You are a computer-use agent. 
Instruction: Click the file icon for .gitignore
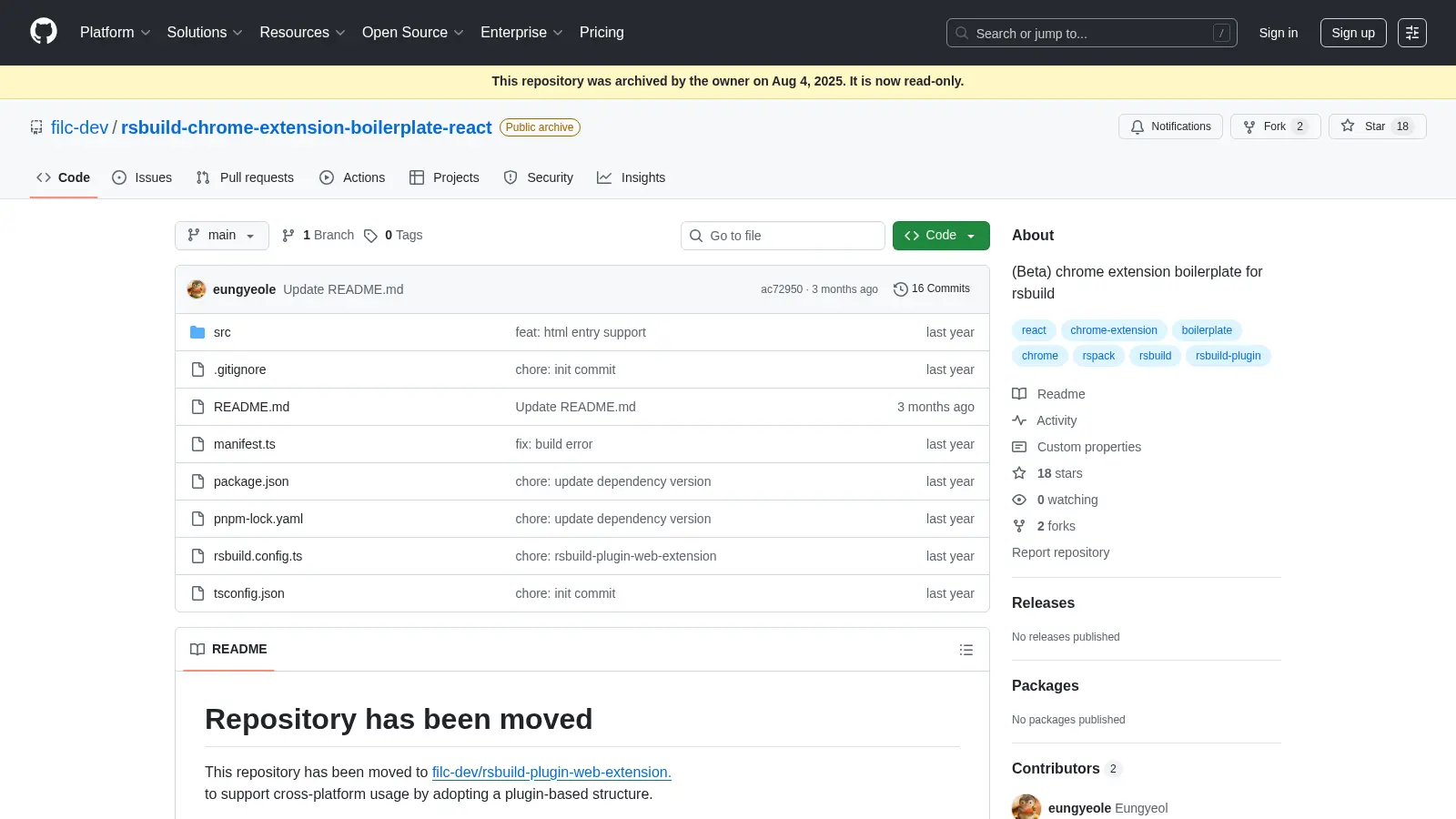[x=197, y=369]
